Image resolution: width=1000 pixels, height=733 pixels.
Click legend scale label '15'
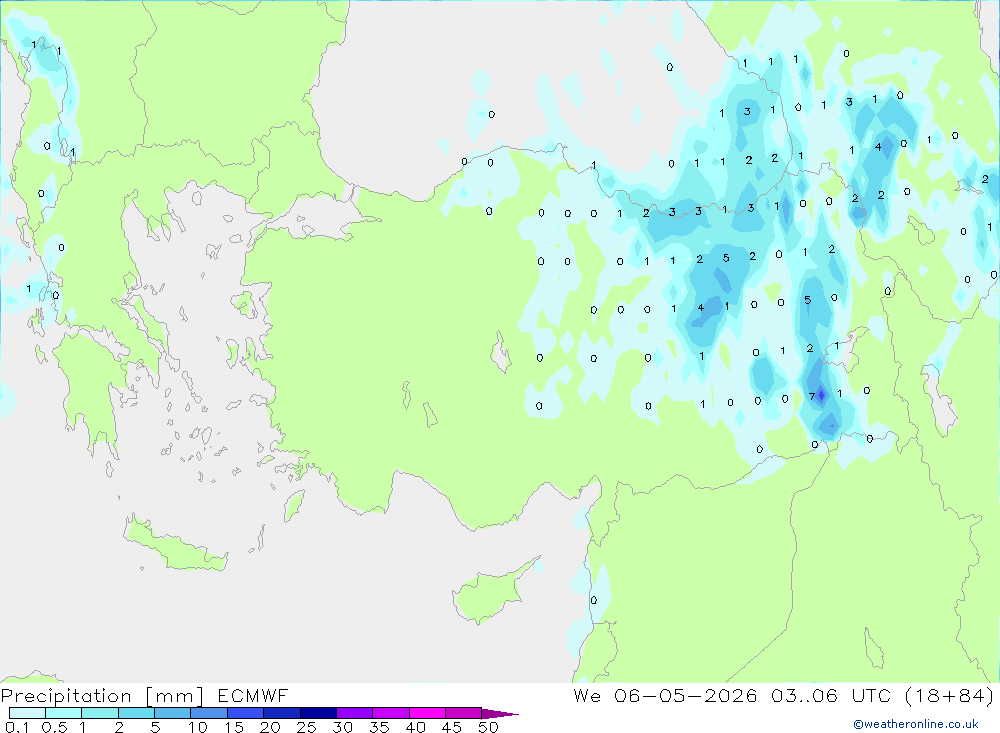234,727
